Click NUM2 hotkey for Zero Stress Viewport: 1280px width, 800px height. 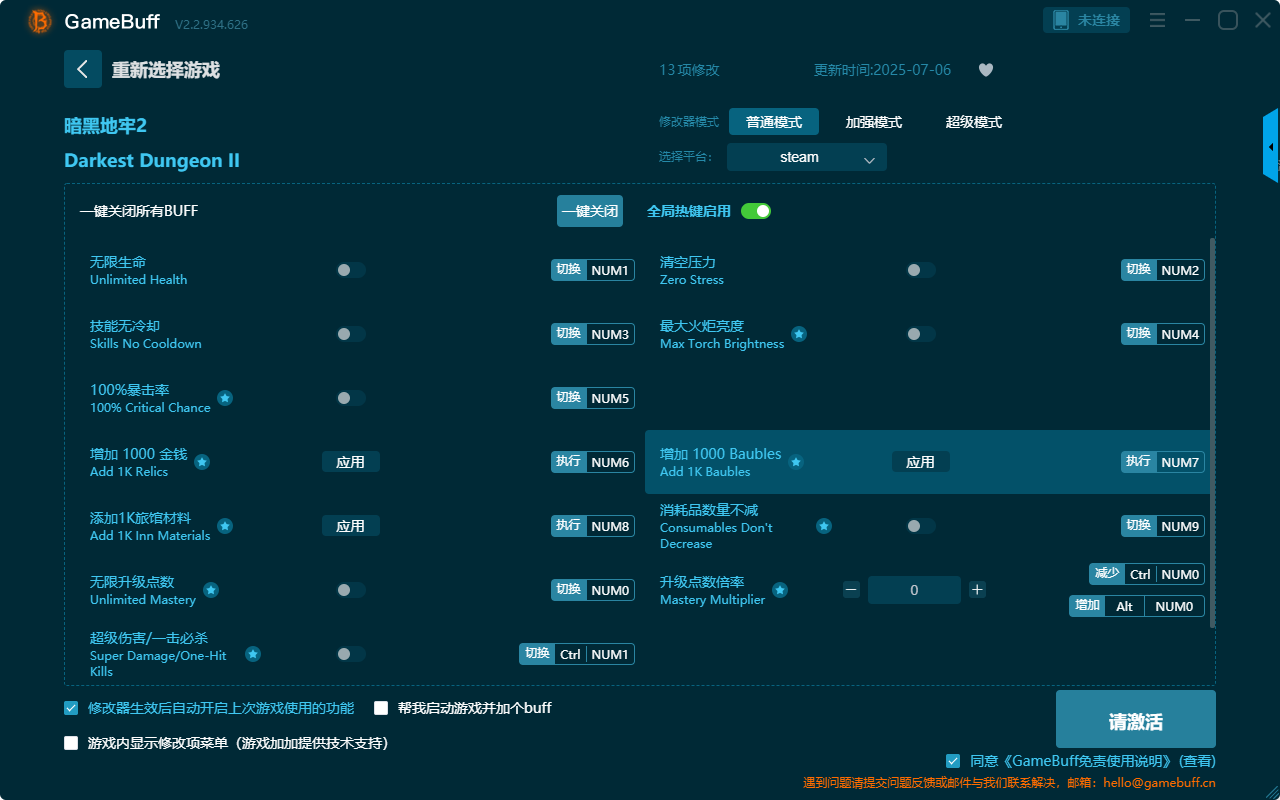[1163, 270]
